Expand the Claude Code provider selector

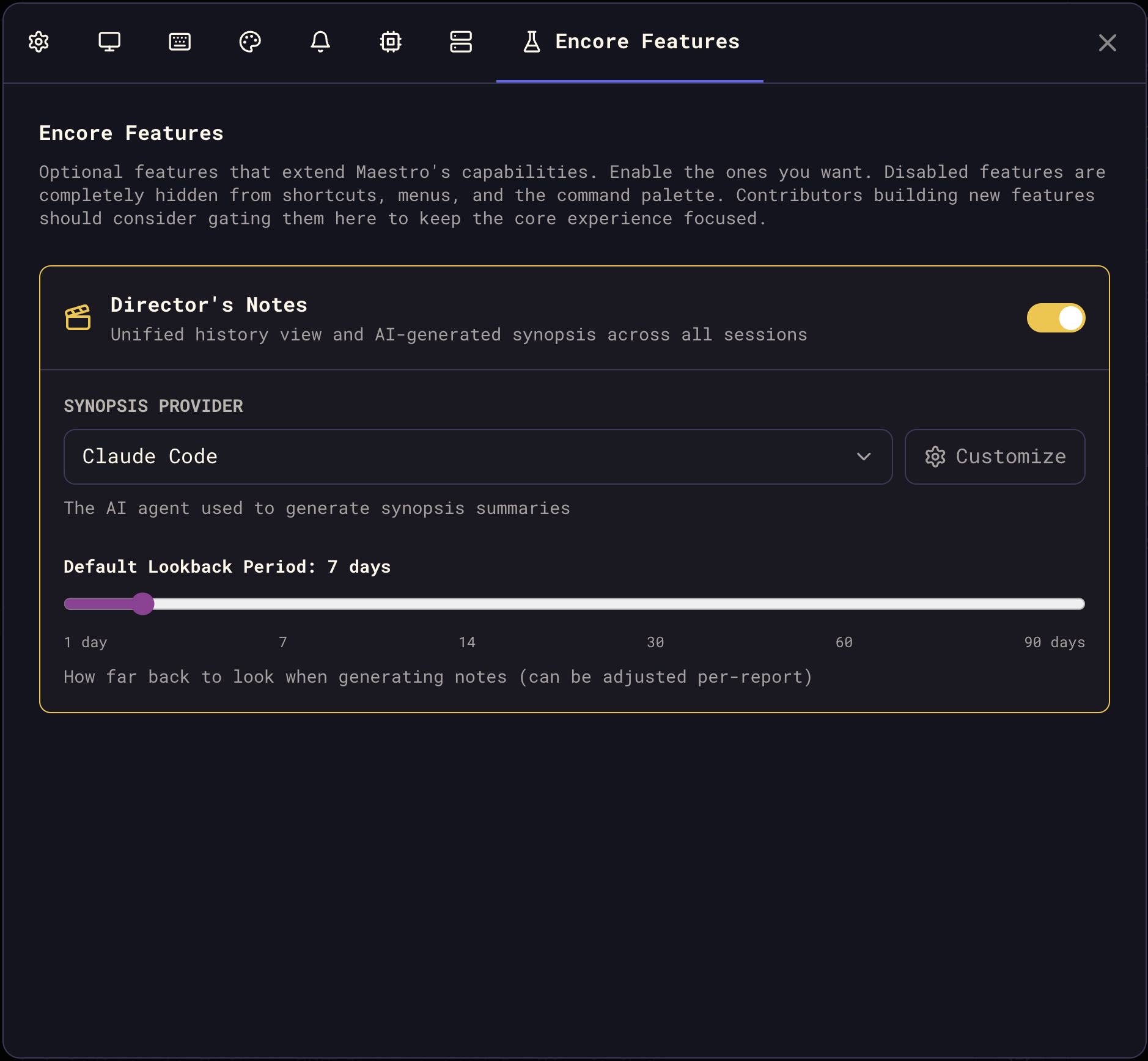478,456
